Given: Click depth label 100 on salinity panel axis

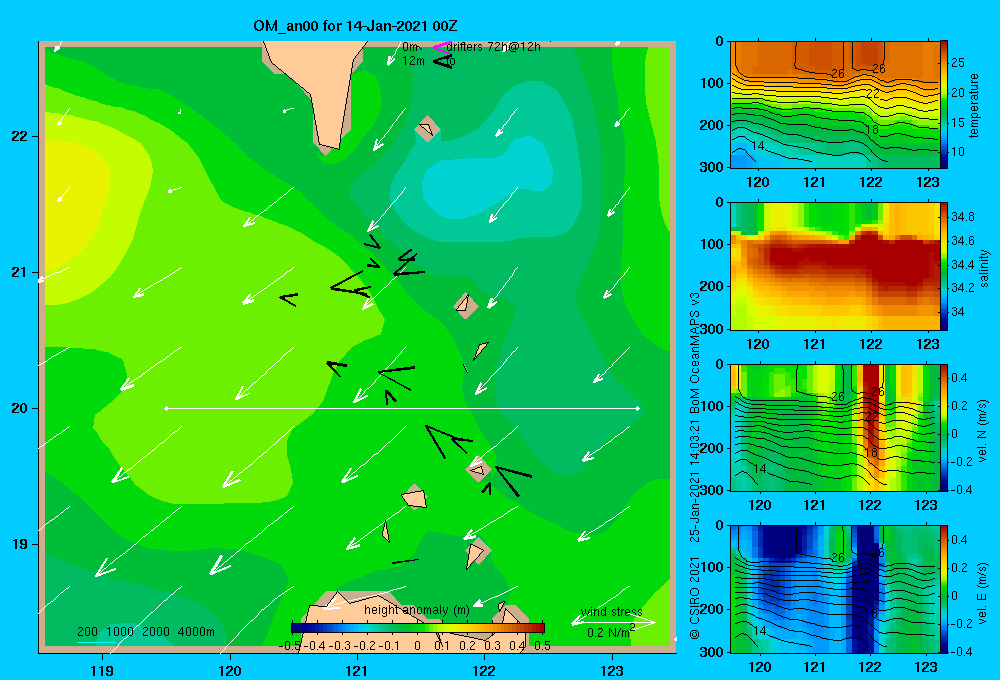Looking at the screenshot, I should (711, 244).
